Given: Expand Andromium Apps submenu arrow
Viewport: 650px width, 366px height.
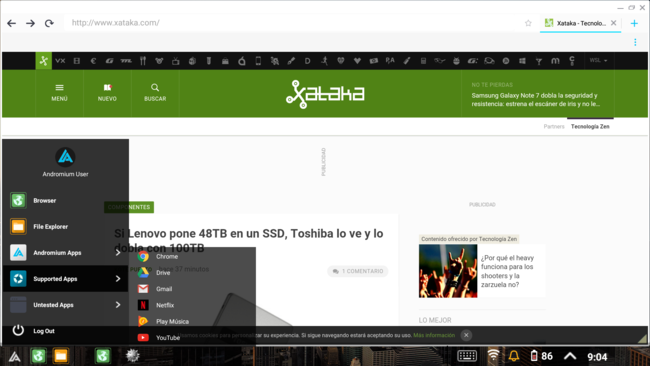Looking at the screenshot, I should (118, 253).
